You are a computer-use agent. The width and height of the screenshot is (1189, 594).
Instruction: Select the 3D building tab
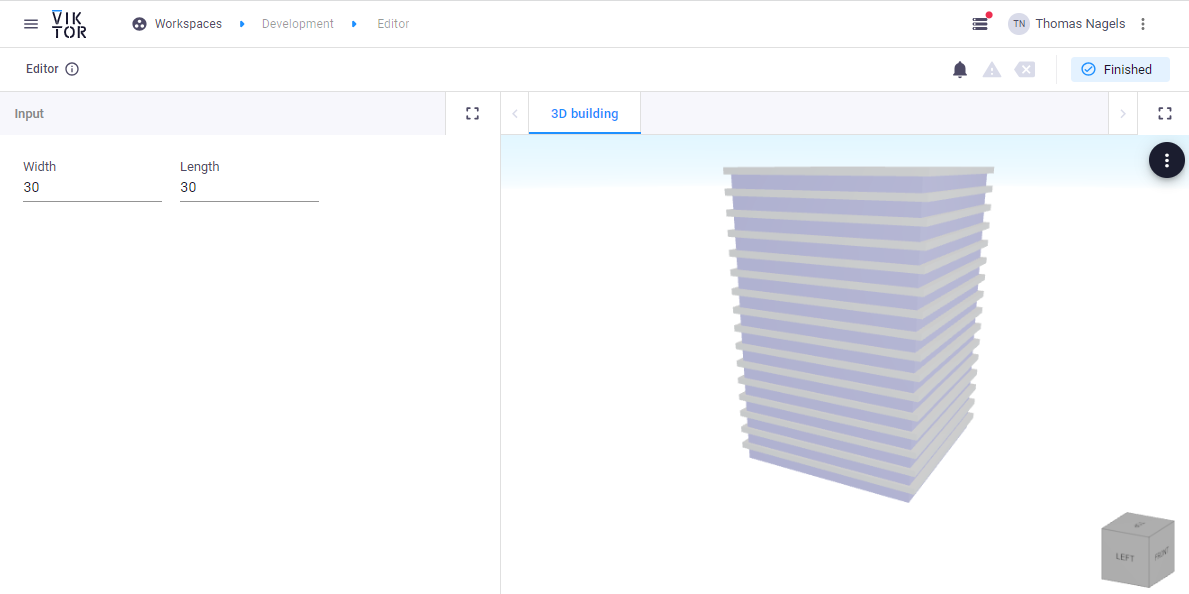[x=584, y=114]
